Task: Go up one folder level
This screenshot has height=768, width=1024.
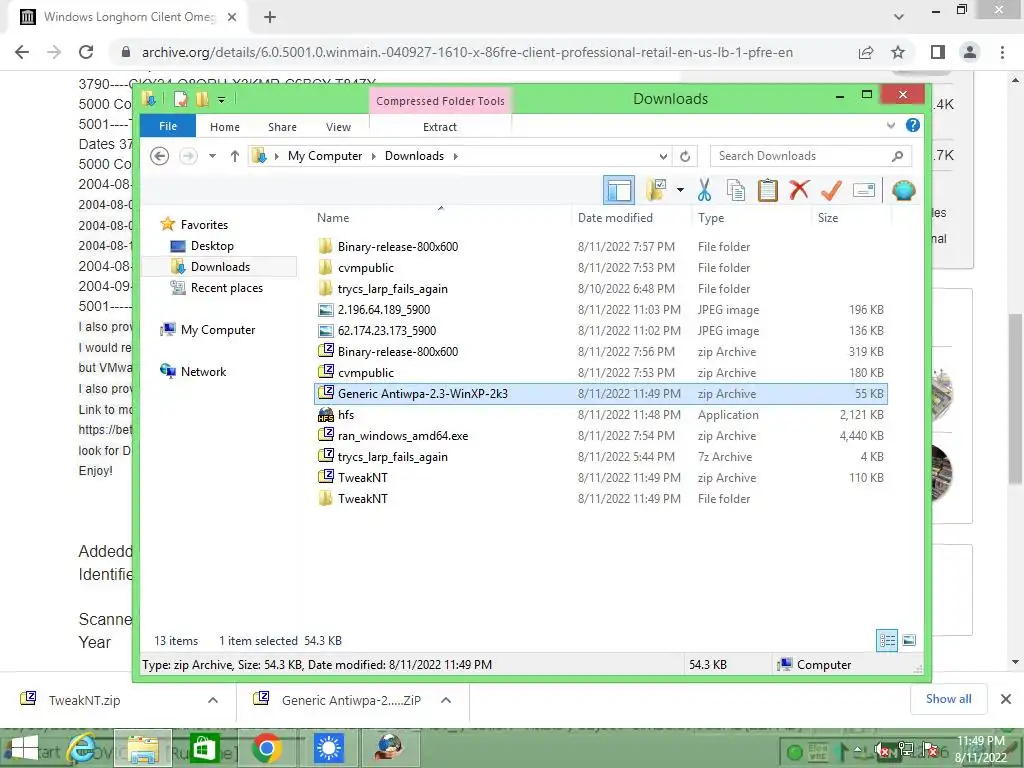Action: (234, 156)
